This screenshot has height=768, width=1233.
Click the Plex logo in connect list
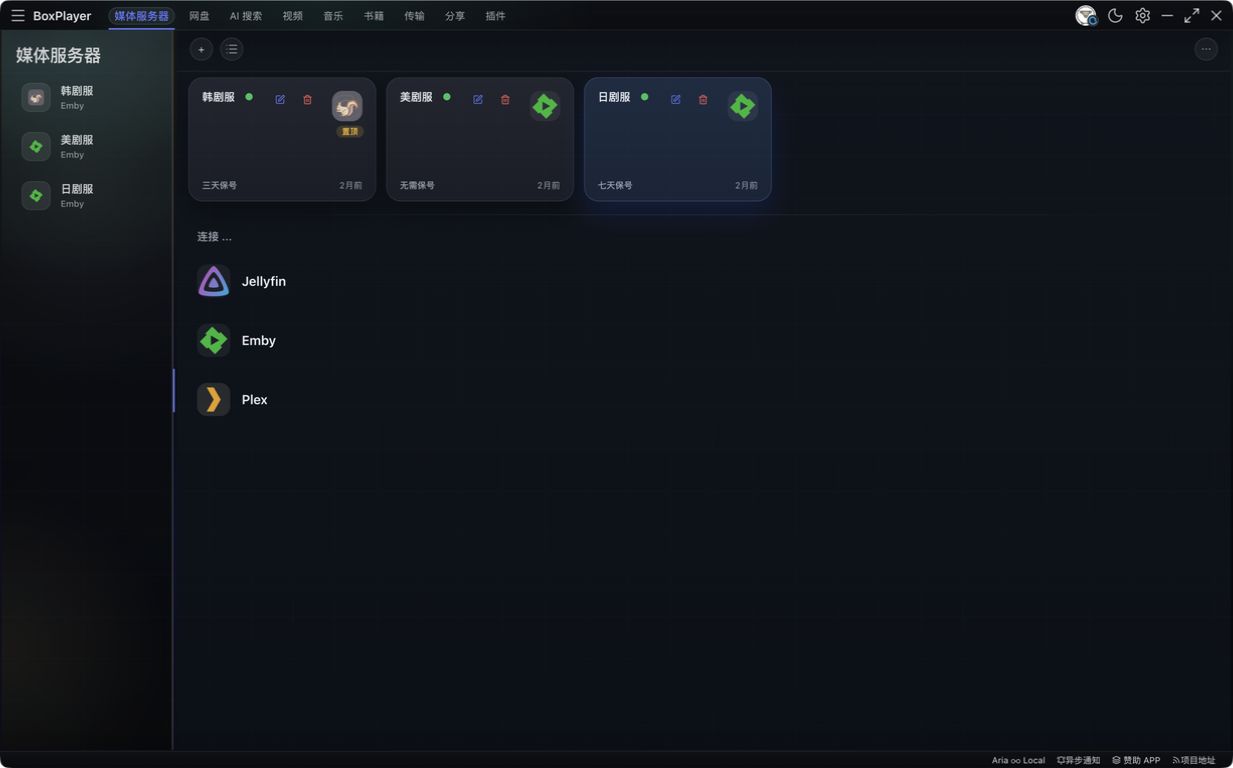coord(213,399)
